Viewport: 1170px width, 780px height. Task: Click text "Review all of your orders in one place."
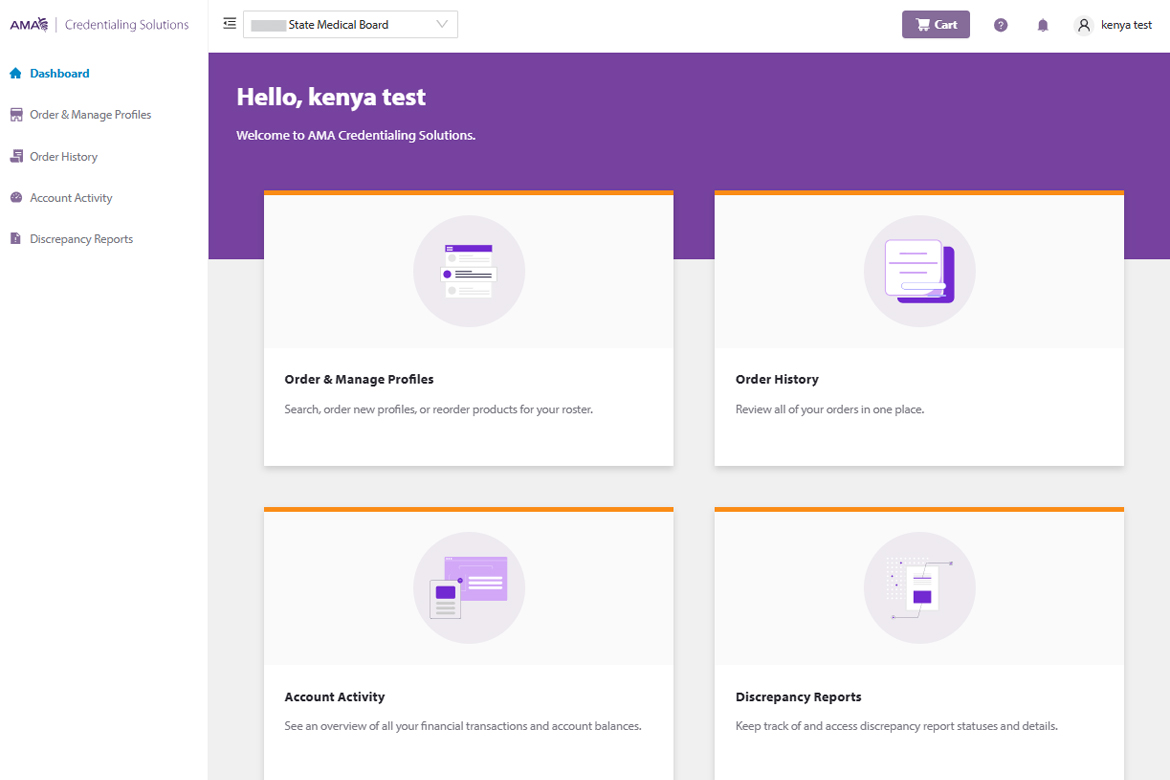coord(830,409)
